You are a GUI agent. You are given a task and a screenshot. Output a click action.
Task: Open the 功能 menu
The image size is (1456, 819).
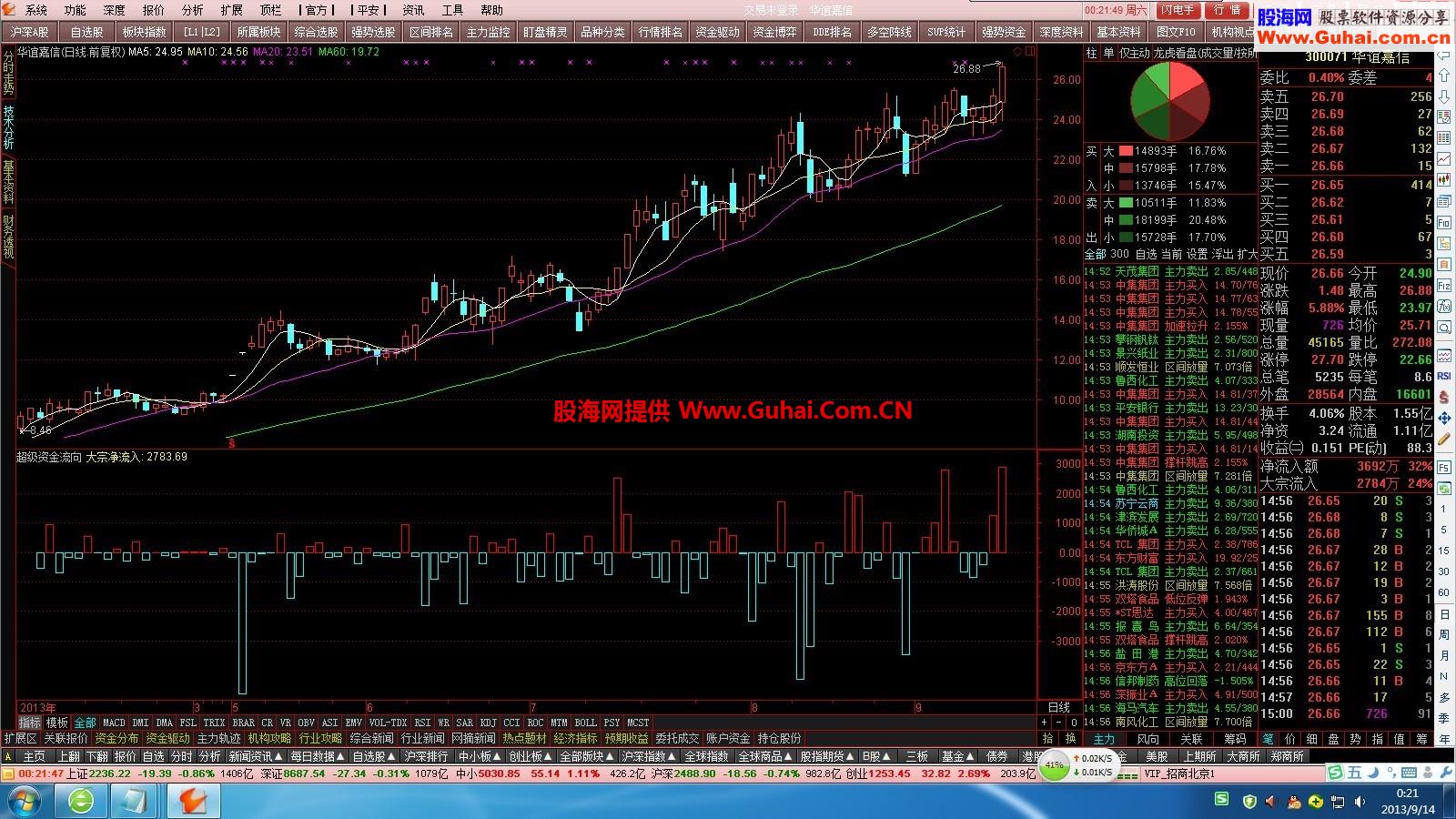click(75, 10)
